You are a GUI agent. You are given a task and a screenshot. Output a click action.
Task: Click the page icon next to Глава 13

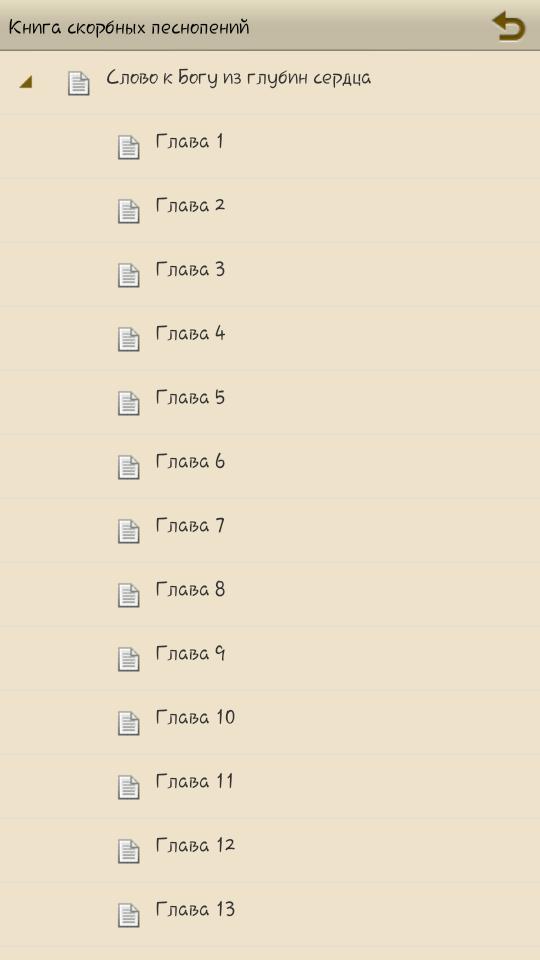pos(129,915)
